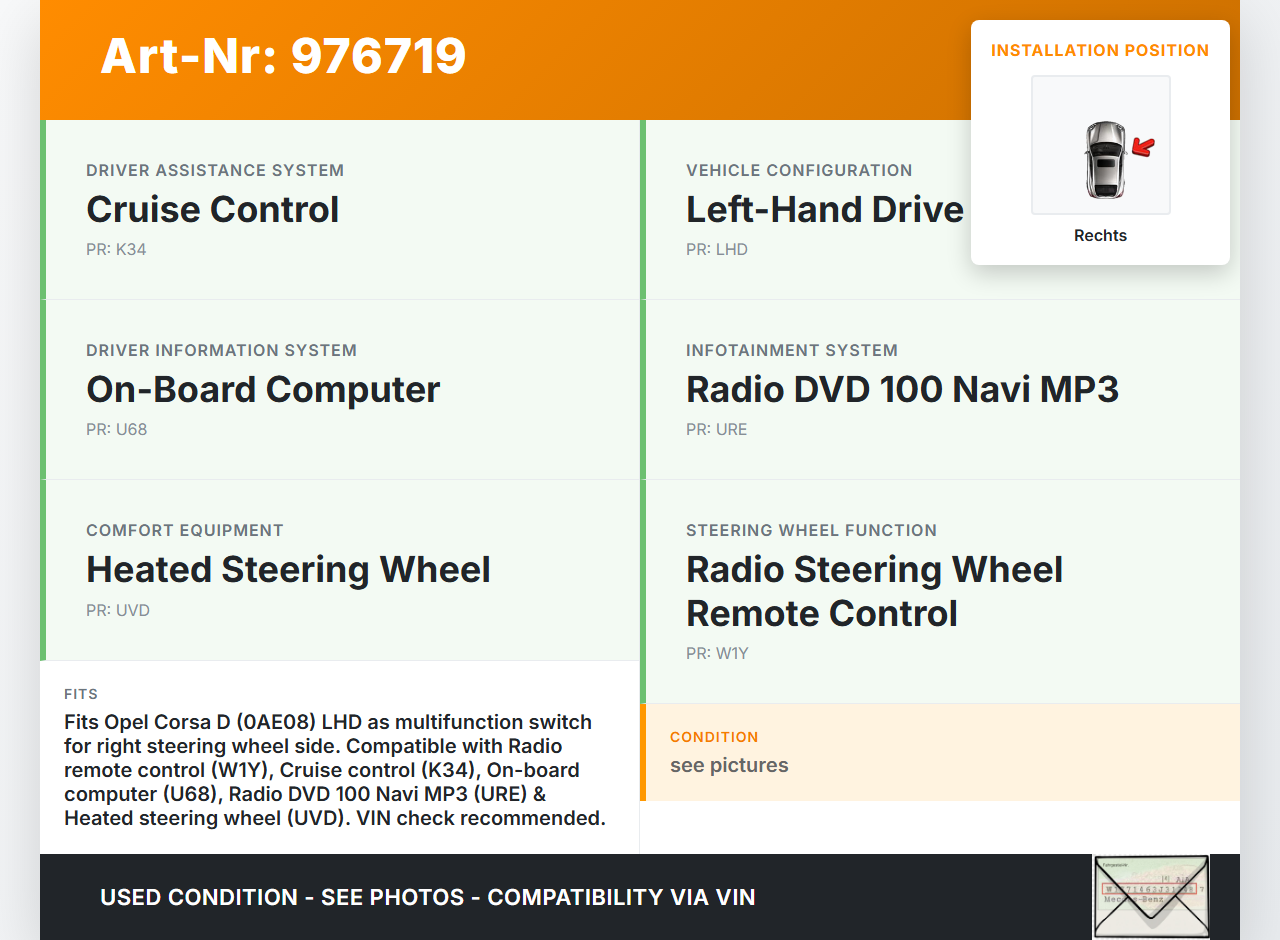Click the Condition 'see pictures' text
The image size is (1280, 940).
pos(729,766)
